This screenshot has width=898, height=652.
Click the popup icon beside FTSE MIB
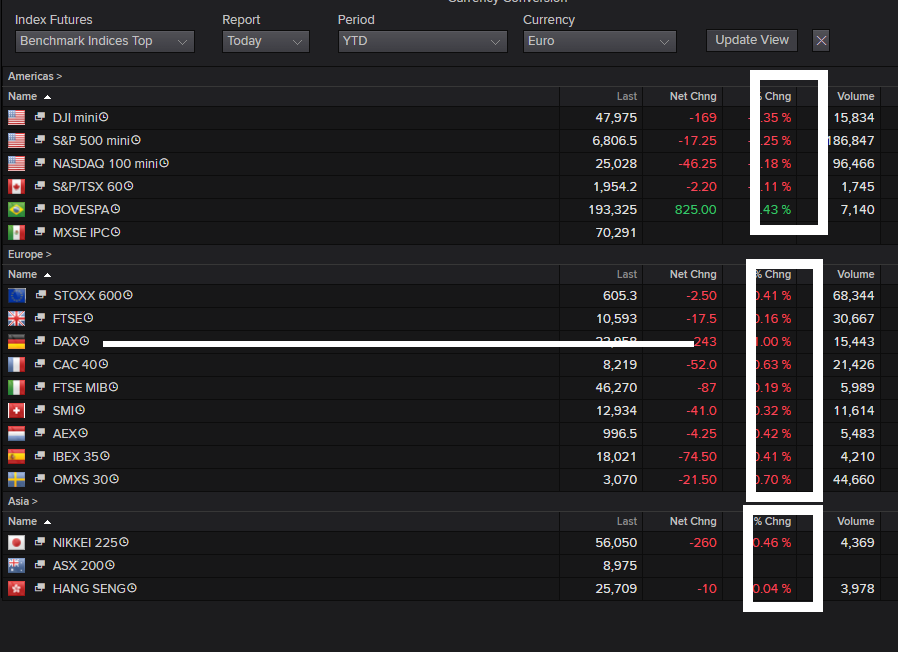40,387
